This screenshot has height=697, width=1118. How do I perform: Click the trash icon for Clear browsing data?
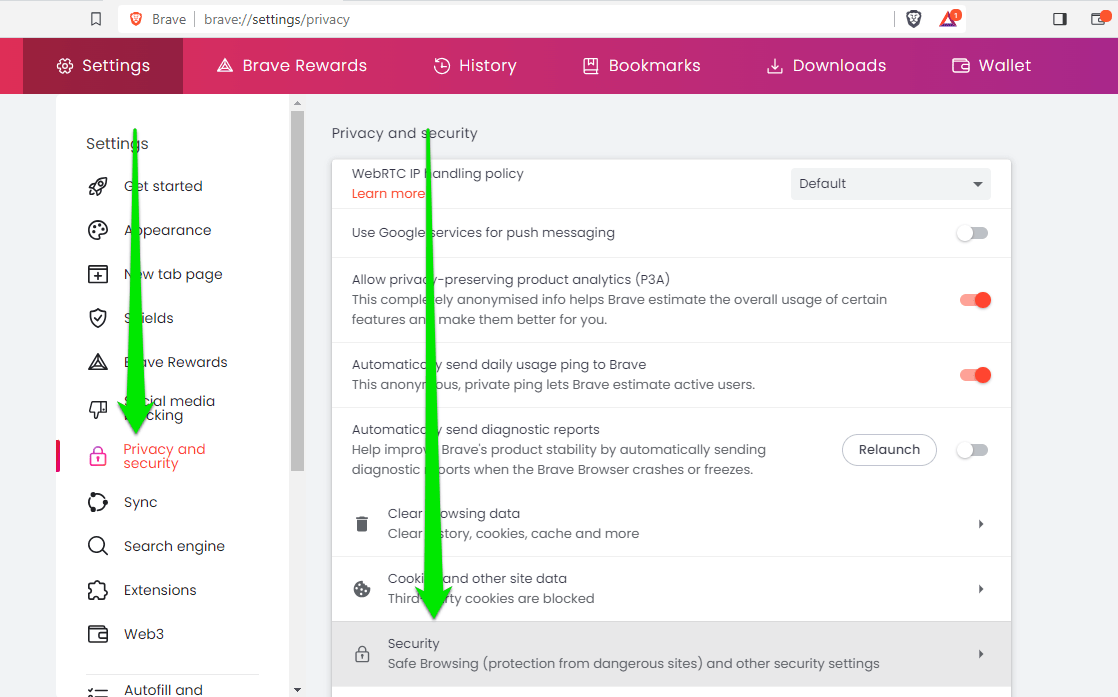tap(362, 524)
